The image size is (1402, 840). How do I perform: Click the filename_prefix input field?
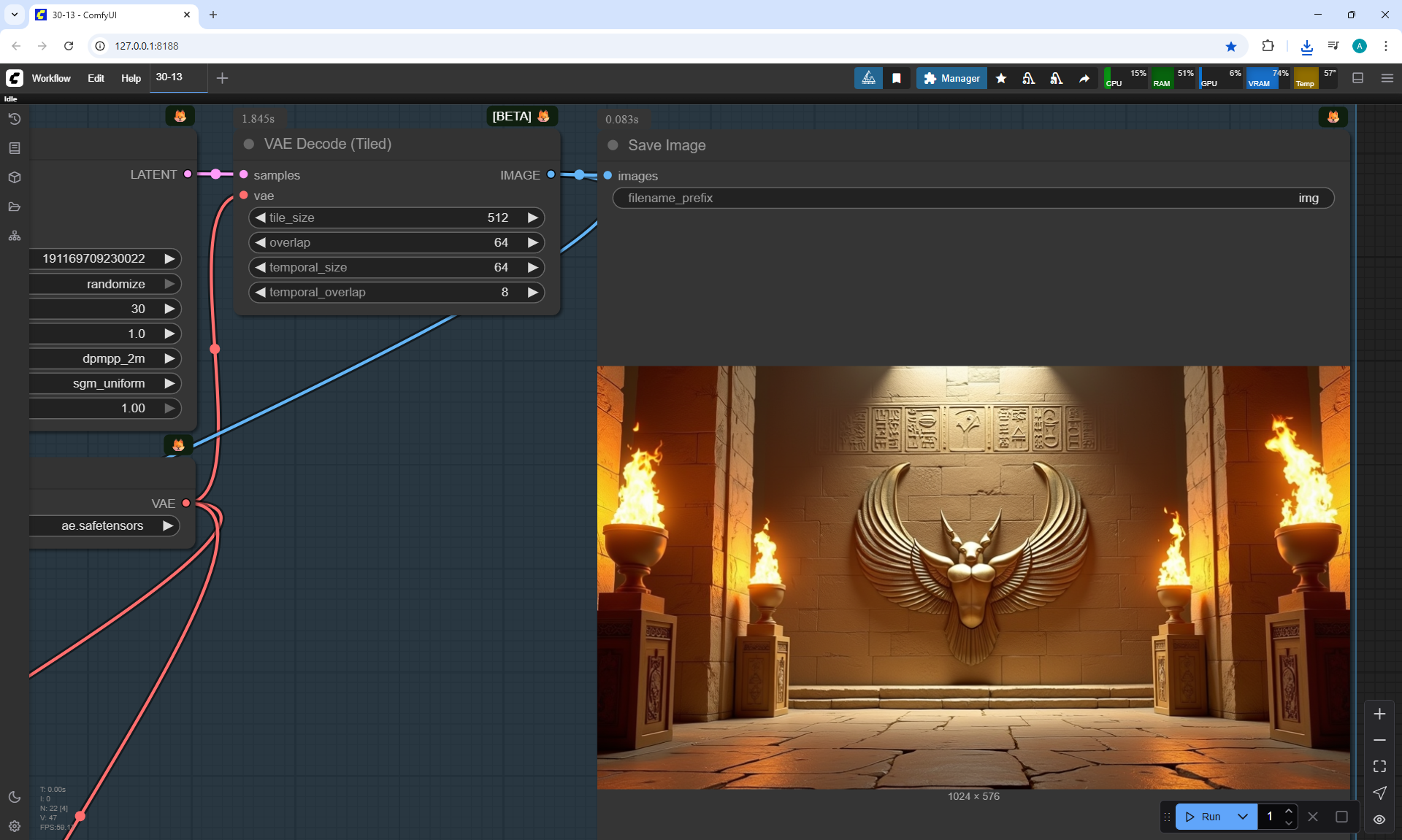click(973, 198)
